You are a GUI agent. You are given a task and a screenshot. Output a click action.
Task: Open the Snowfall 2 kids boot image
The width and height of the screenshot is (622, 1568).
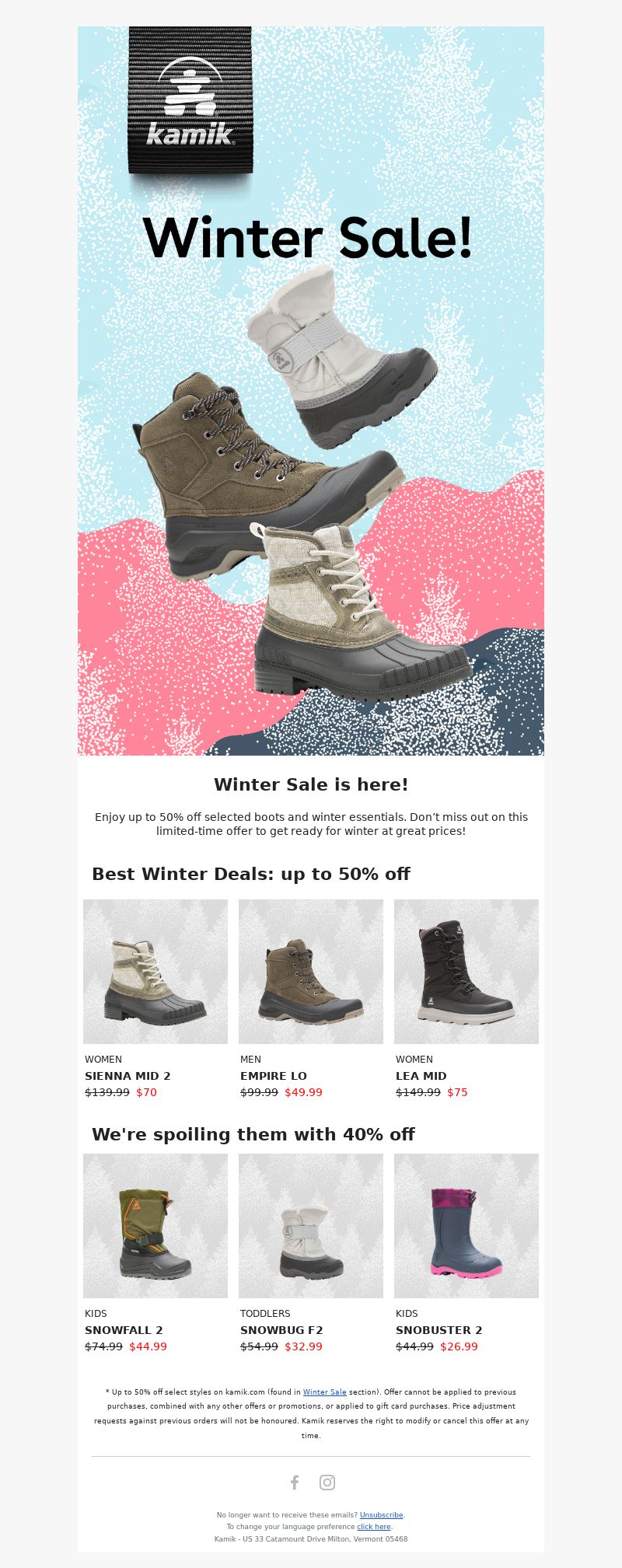(155, 1226)
